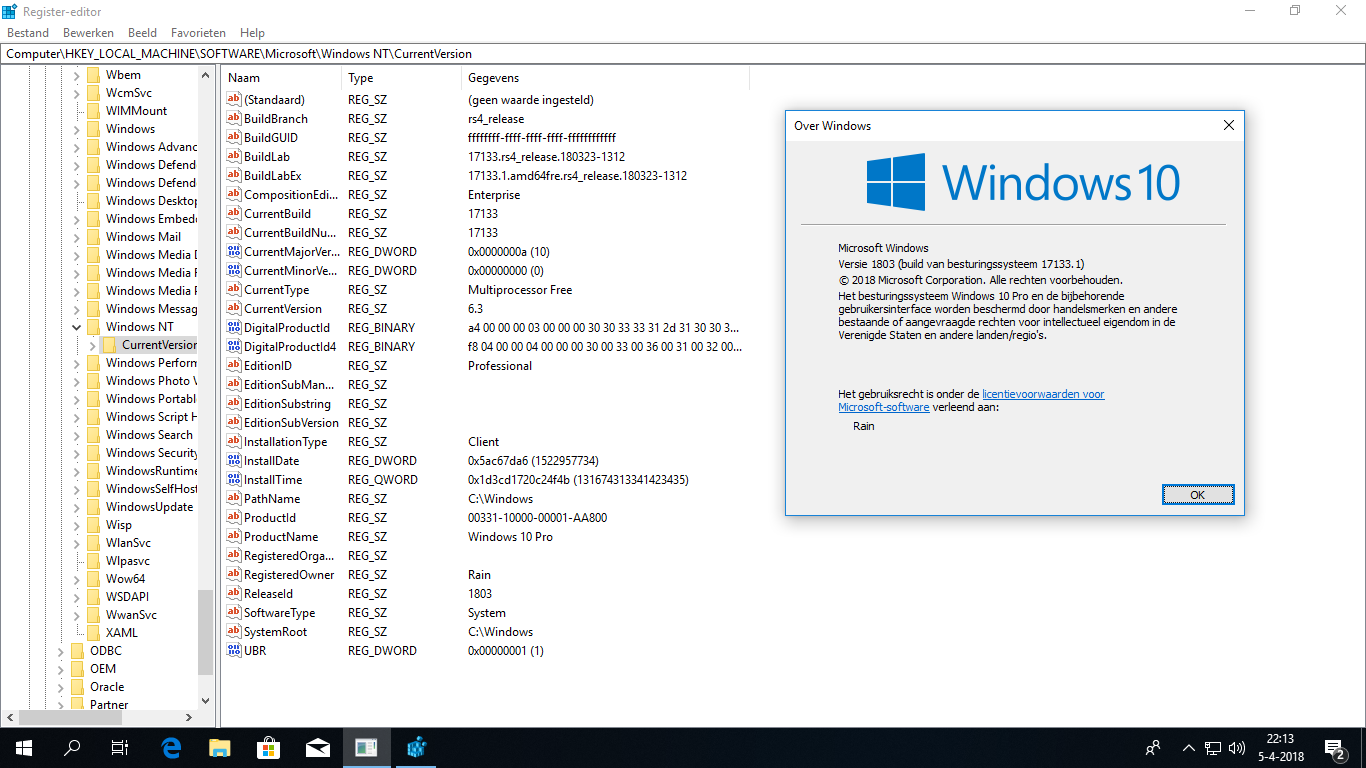The height and width of the screenshot is (768, 1366).
Task: Expand the Wow64 tree key
Action: point(76,579)
